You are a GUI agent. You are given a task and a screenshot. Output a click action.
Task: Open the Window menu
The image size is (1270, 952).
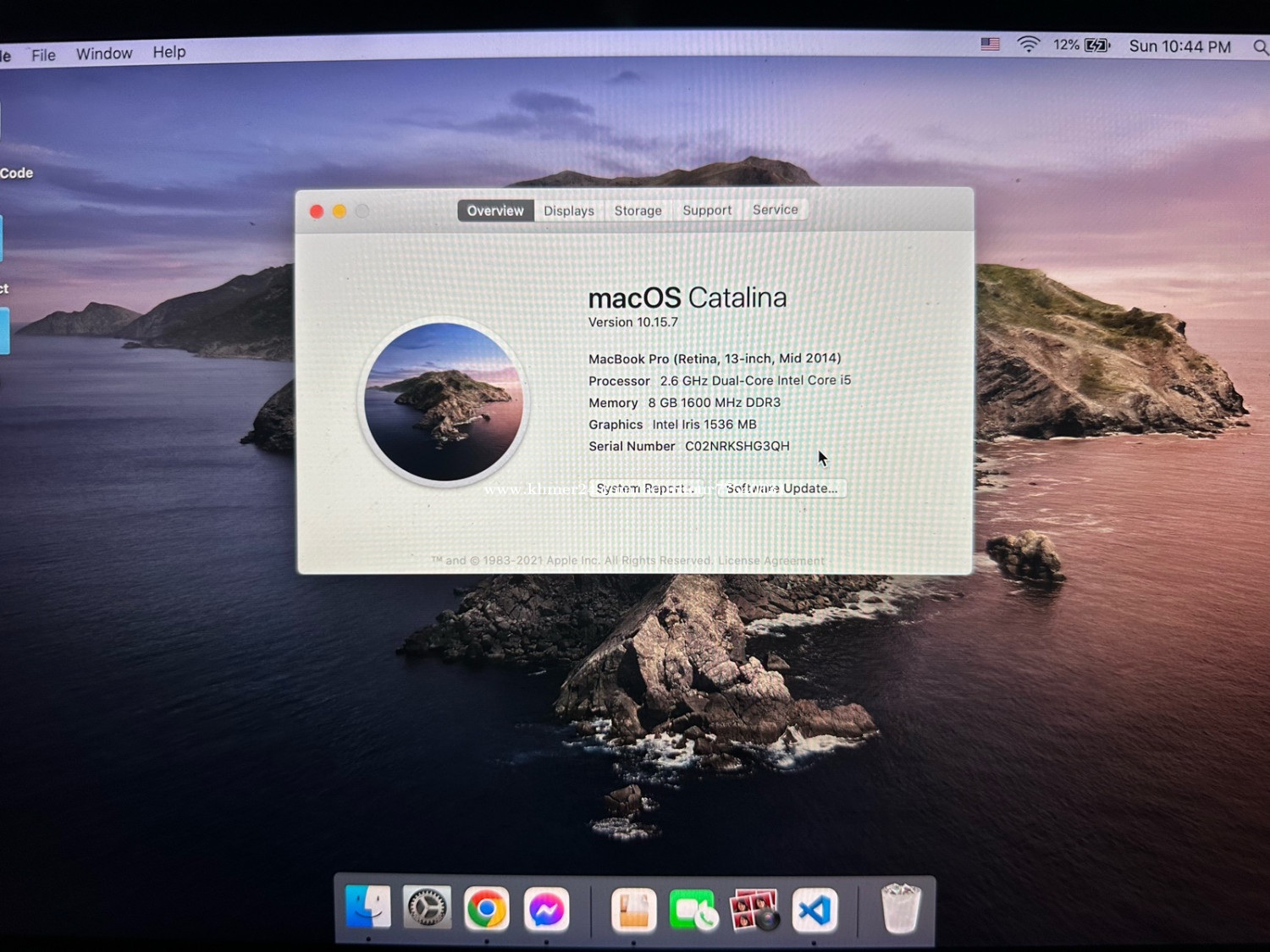pyautogui.click(x=104, y=53)
